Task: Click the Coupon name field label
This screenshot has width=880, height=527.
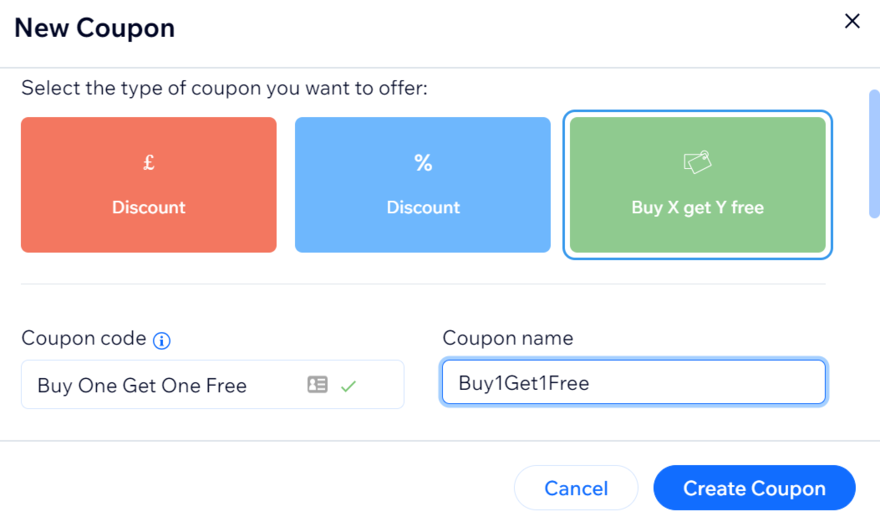Action: pyautogui.click(x=508, y=339)
